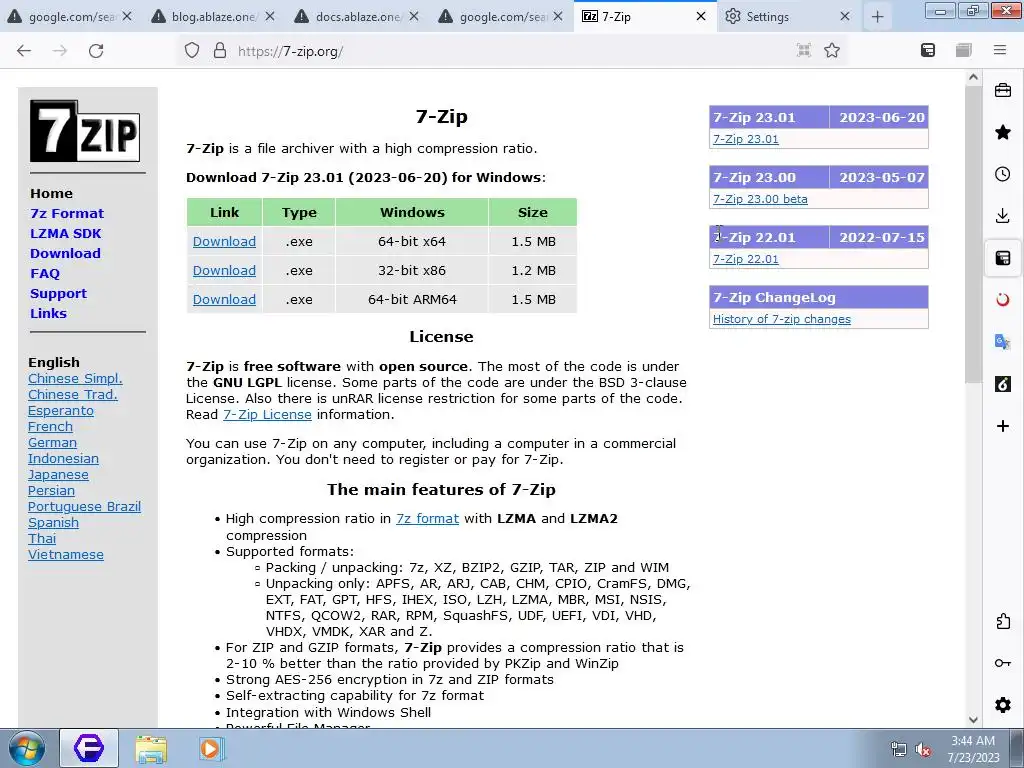Open the 7-Zip License link

pyautogui.click(x=267, y=415)
